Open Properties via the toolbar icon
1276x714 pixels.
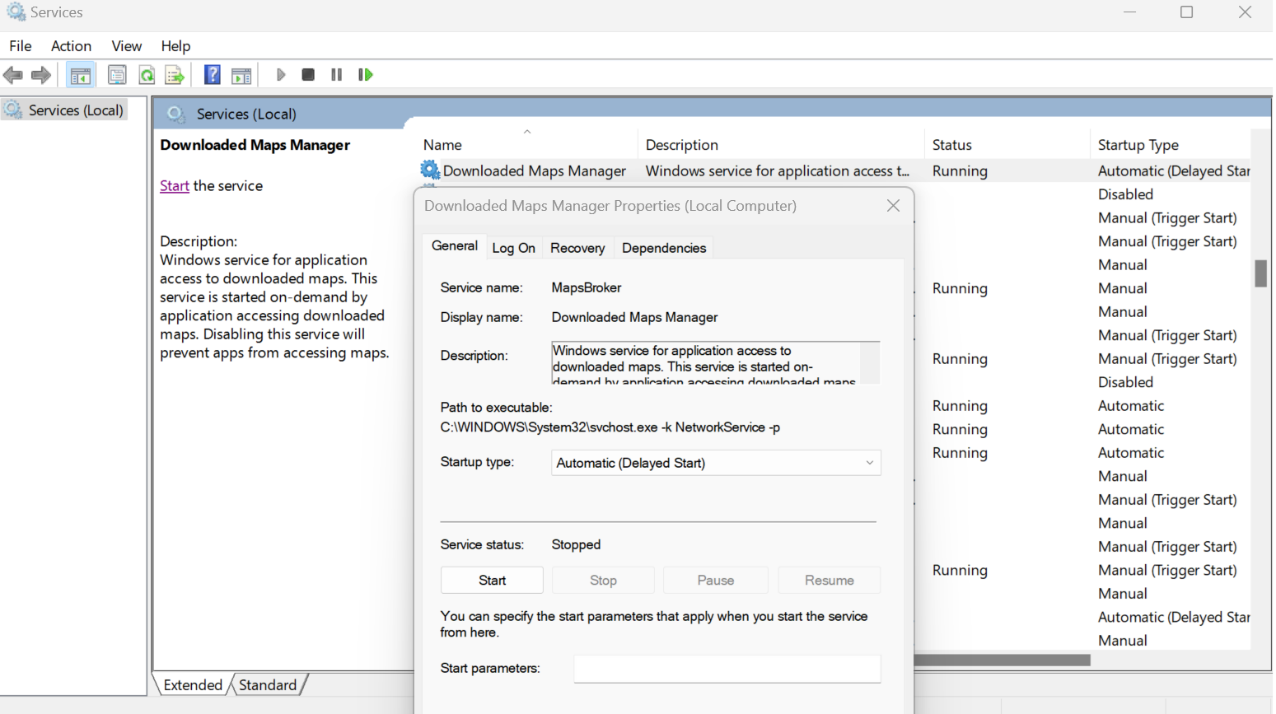point(117,75)
